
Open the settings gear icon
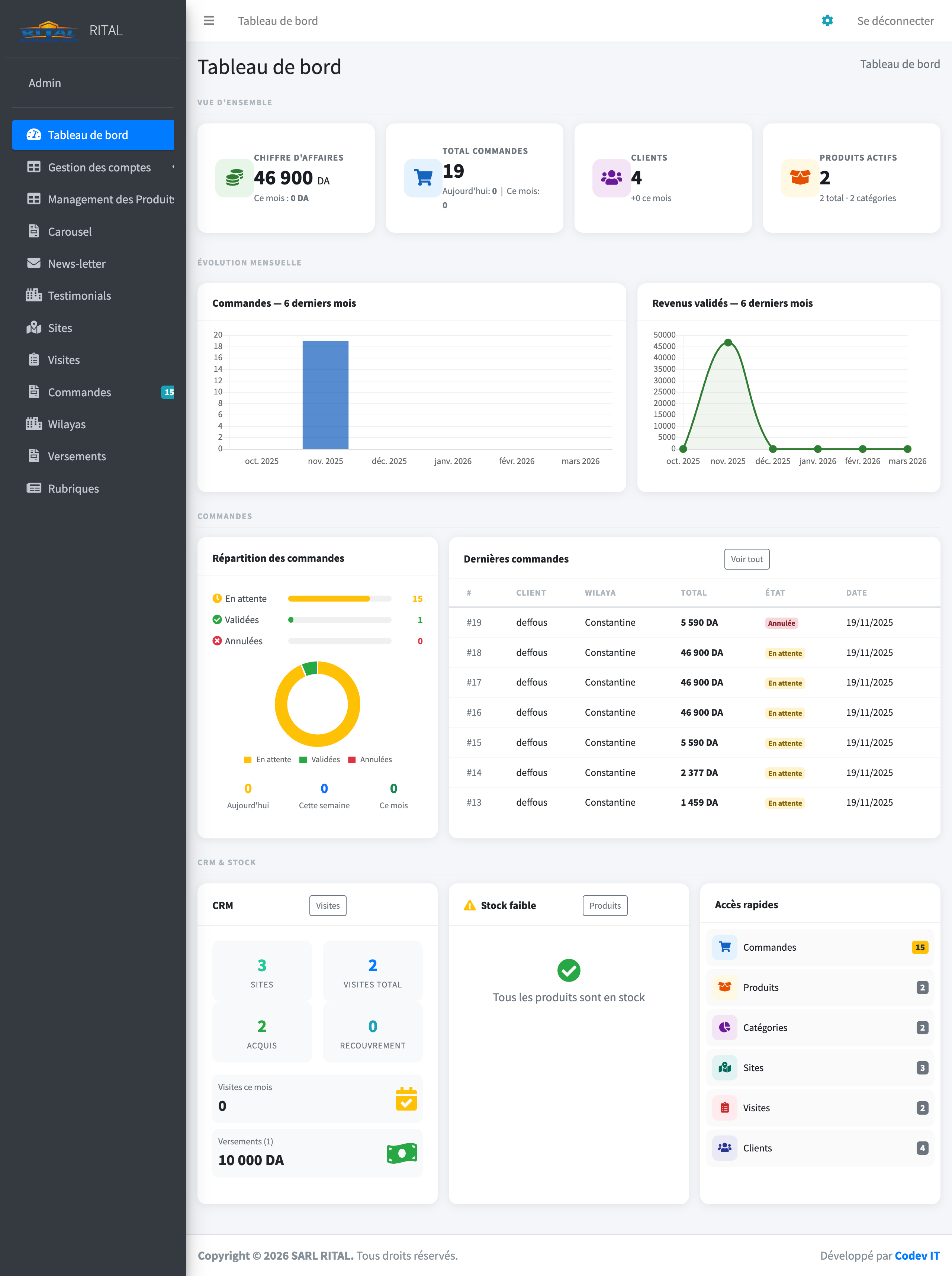coord(827,21)
